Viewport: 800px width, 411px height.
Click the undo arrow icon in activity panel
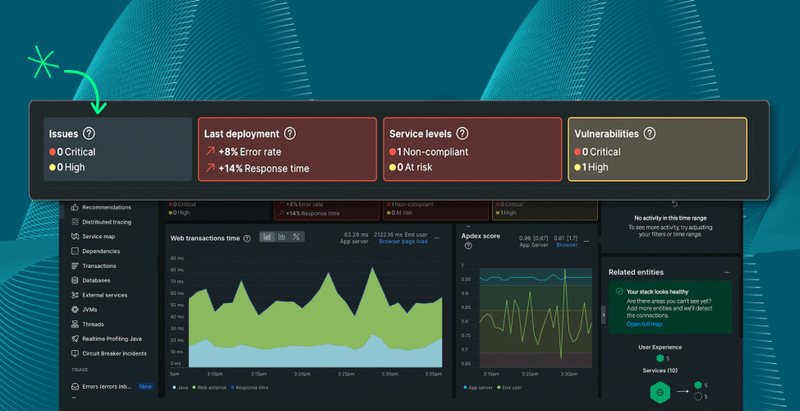click(x=673, y=203)
